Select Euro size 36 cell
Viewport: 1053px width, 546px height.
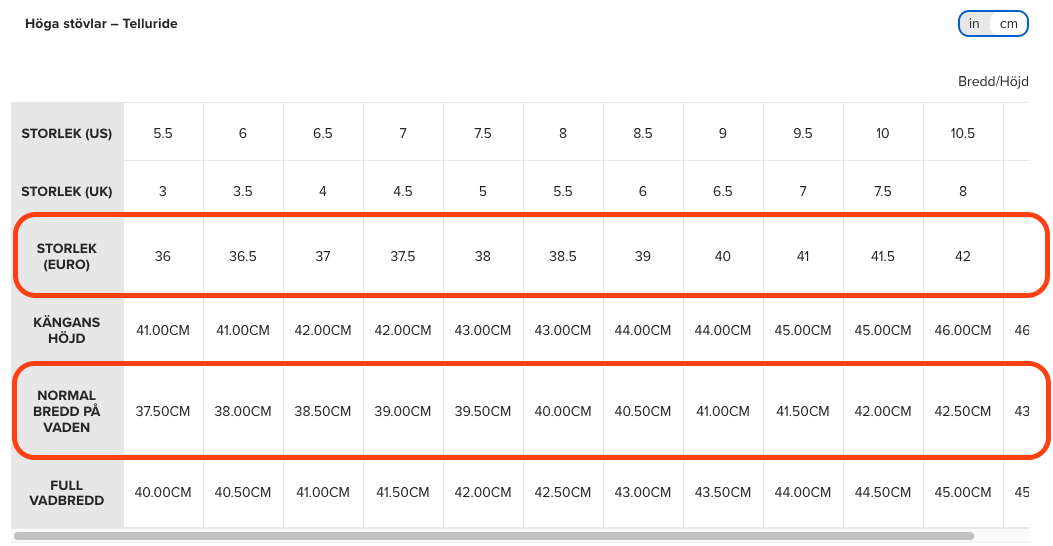pos(163,256)
